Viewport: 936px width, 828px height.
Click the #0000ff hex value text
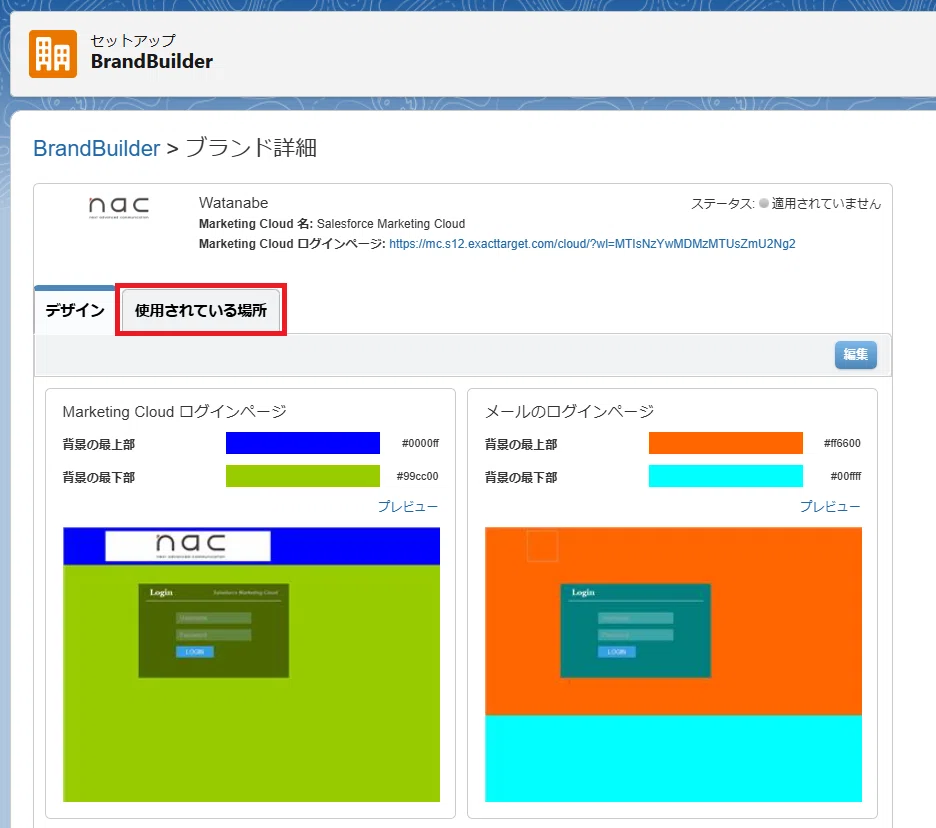(420, 443)
